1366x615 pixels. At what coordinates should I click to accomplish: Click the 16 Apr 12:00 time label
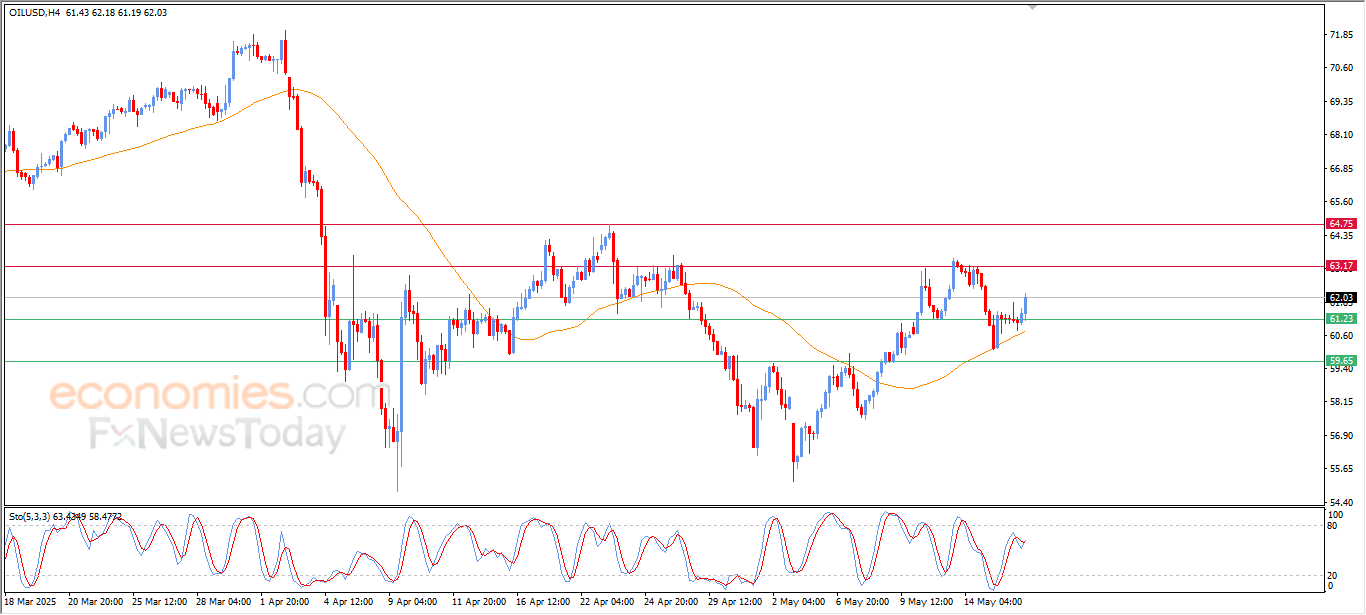[x=544, y=602]
